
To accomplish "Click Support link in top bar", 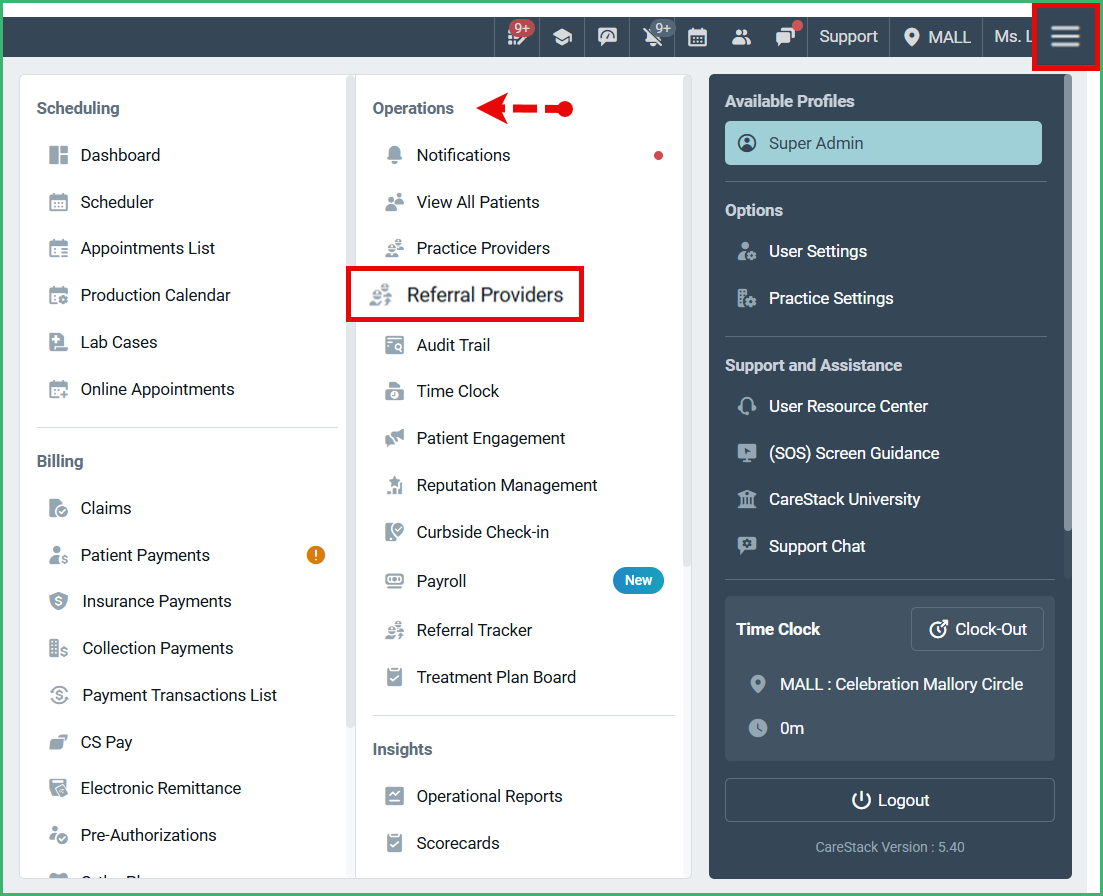I will [x=848, y=37].
